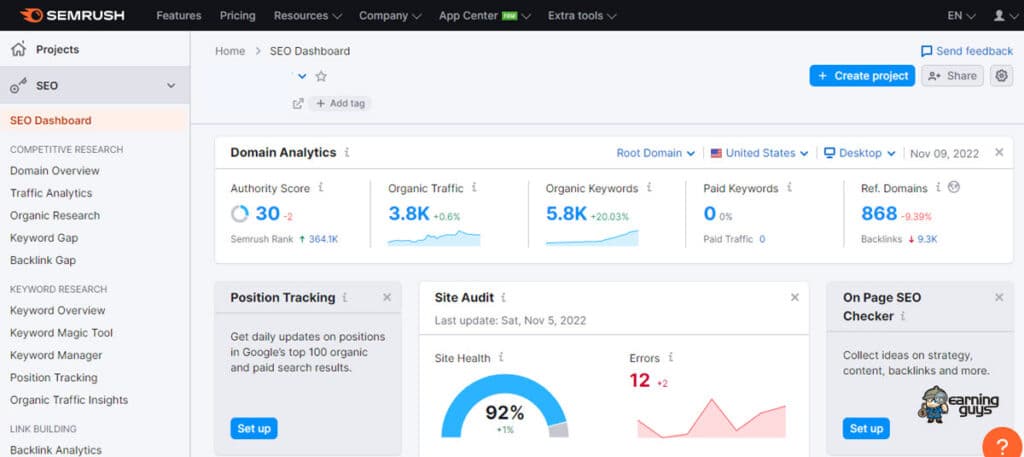Expand the Extra tools menu

pos(582,15)
